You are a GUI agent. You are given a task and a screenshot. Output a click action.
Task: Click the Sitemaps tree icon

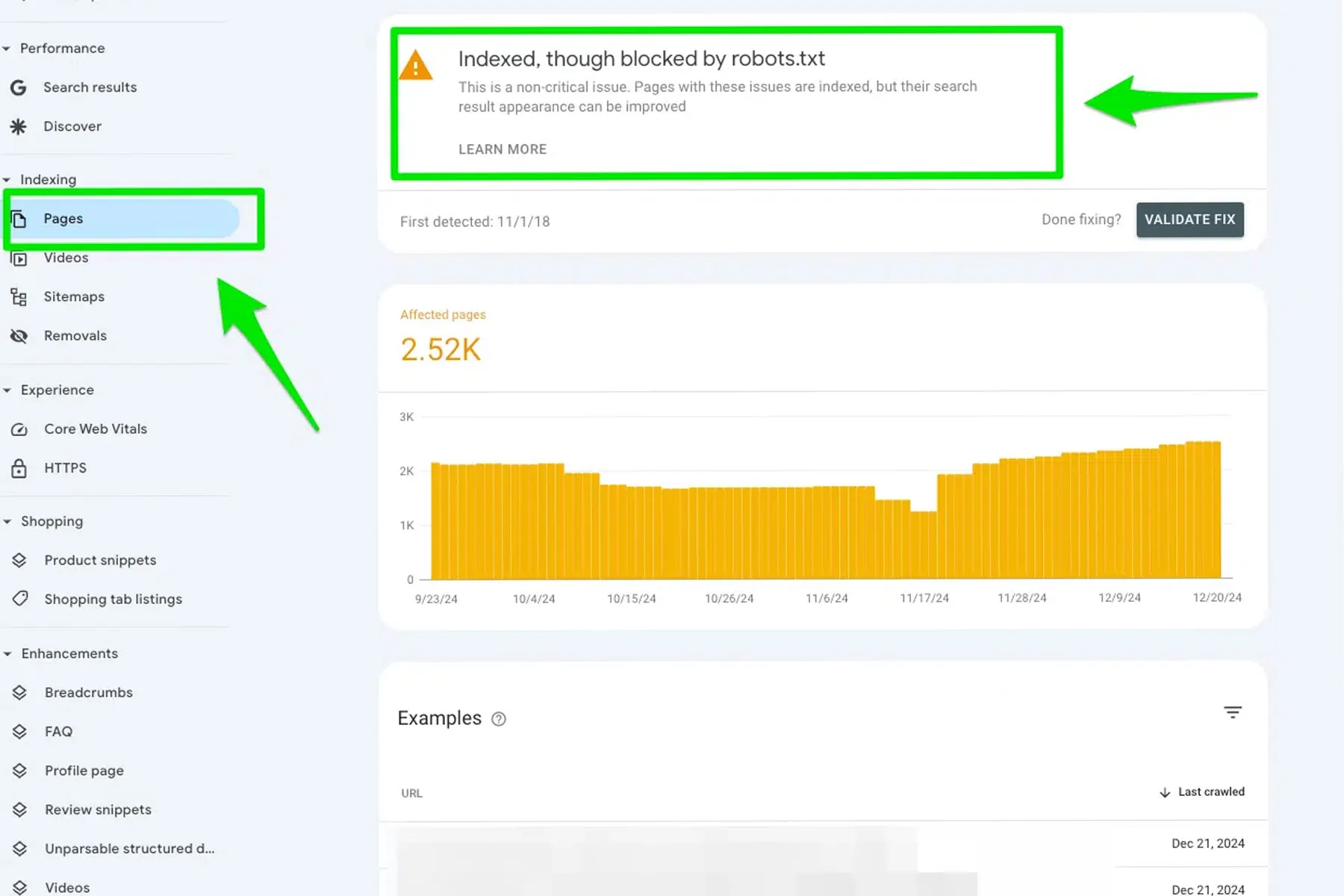[19, 297]
